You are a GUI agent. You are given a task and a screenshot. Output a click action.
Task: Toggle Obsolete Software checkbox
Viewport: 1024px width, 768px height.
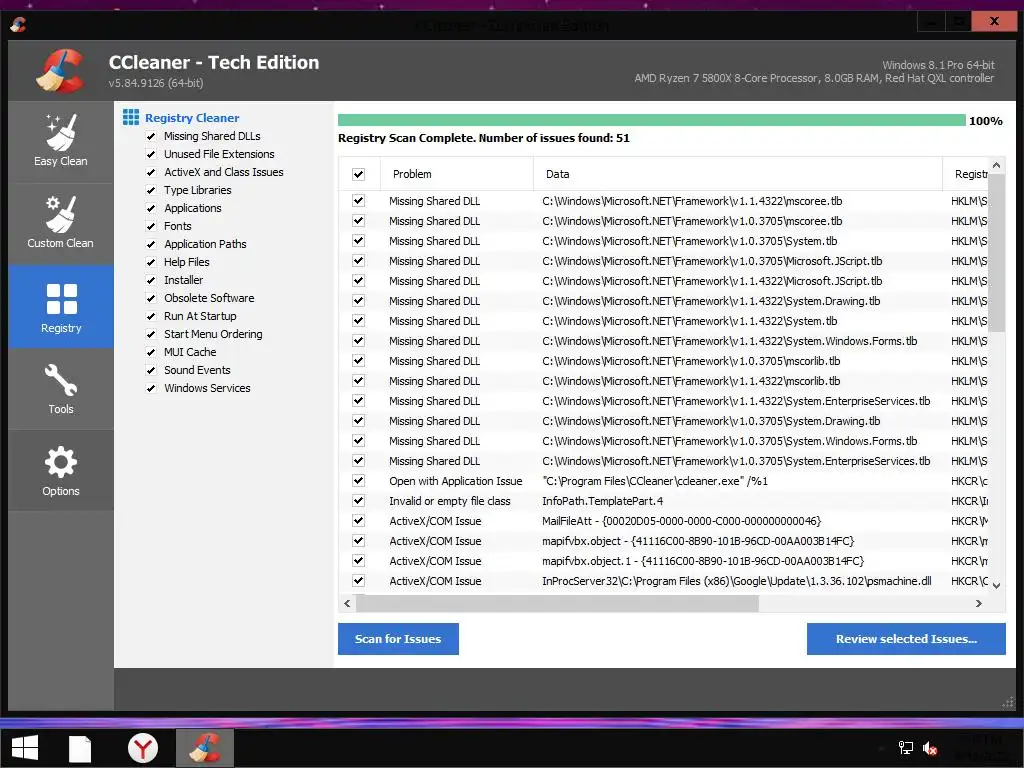151,298
